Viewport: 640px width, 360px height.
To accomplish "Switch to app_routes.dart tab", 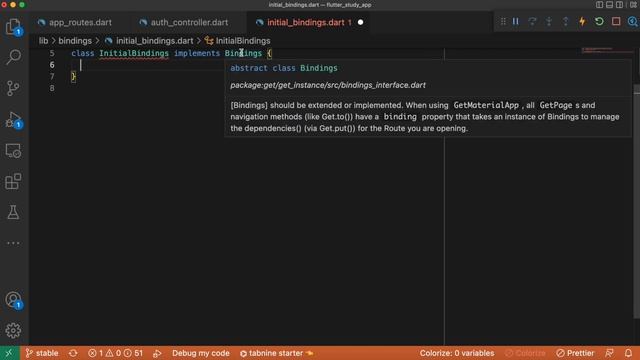I will (x=80, y=22).
